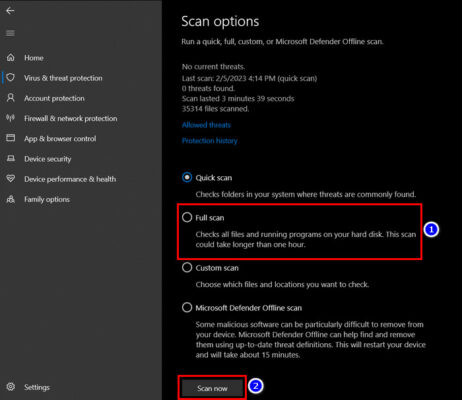462x400 pixels.
Task: Click the Virus & threat protection shield icon
Action: coord(11,78)
